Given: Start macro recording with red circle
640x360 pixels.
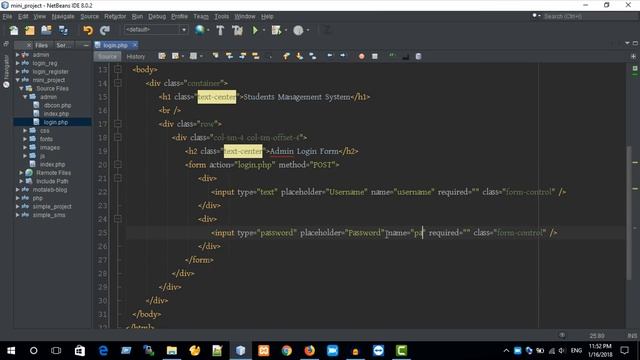Looking at the screenshot, I should point(361,56).
